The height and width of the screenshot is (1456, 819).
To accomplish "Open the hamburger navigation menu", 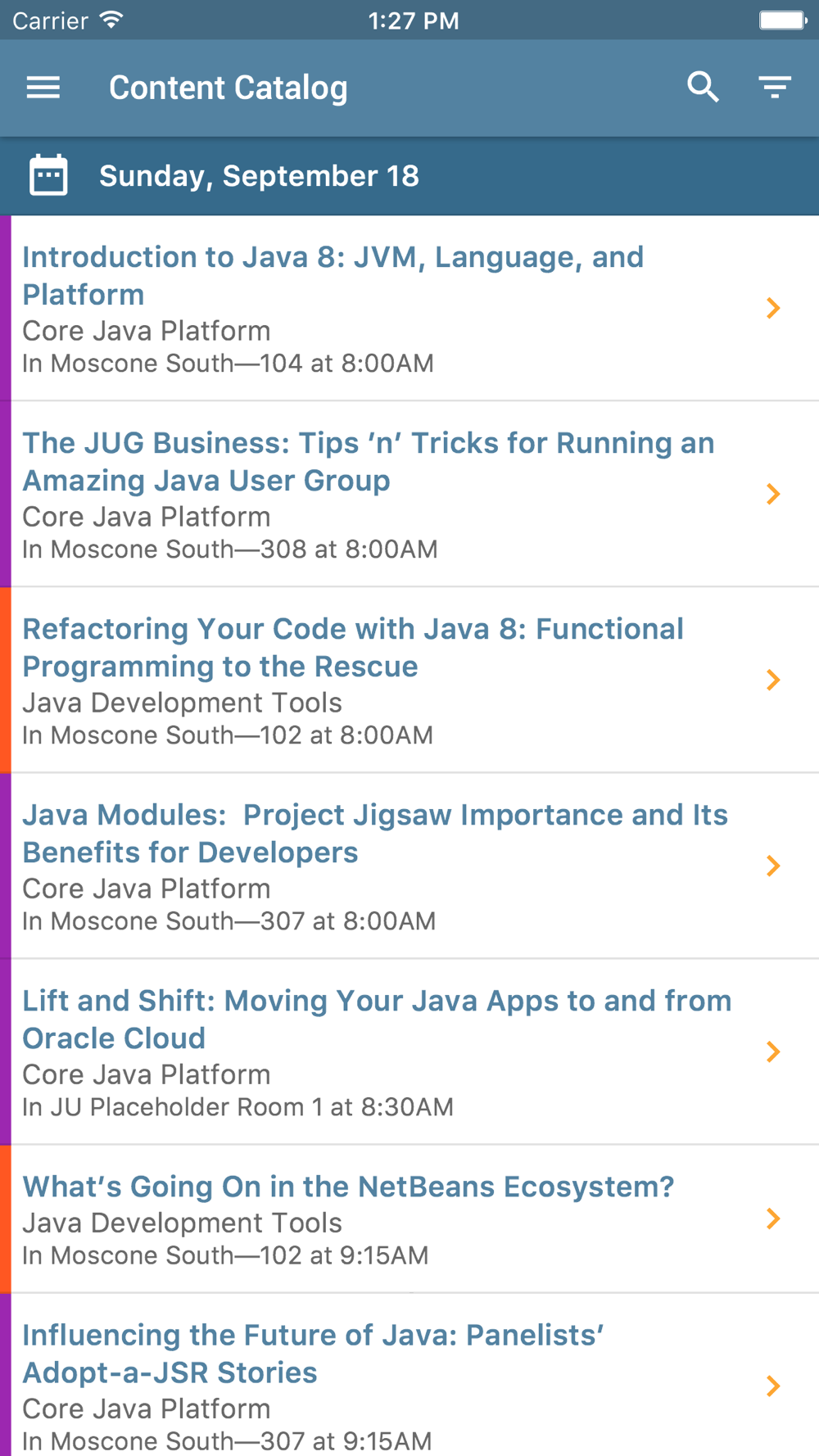I will 43,87.
